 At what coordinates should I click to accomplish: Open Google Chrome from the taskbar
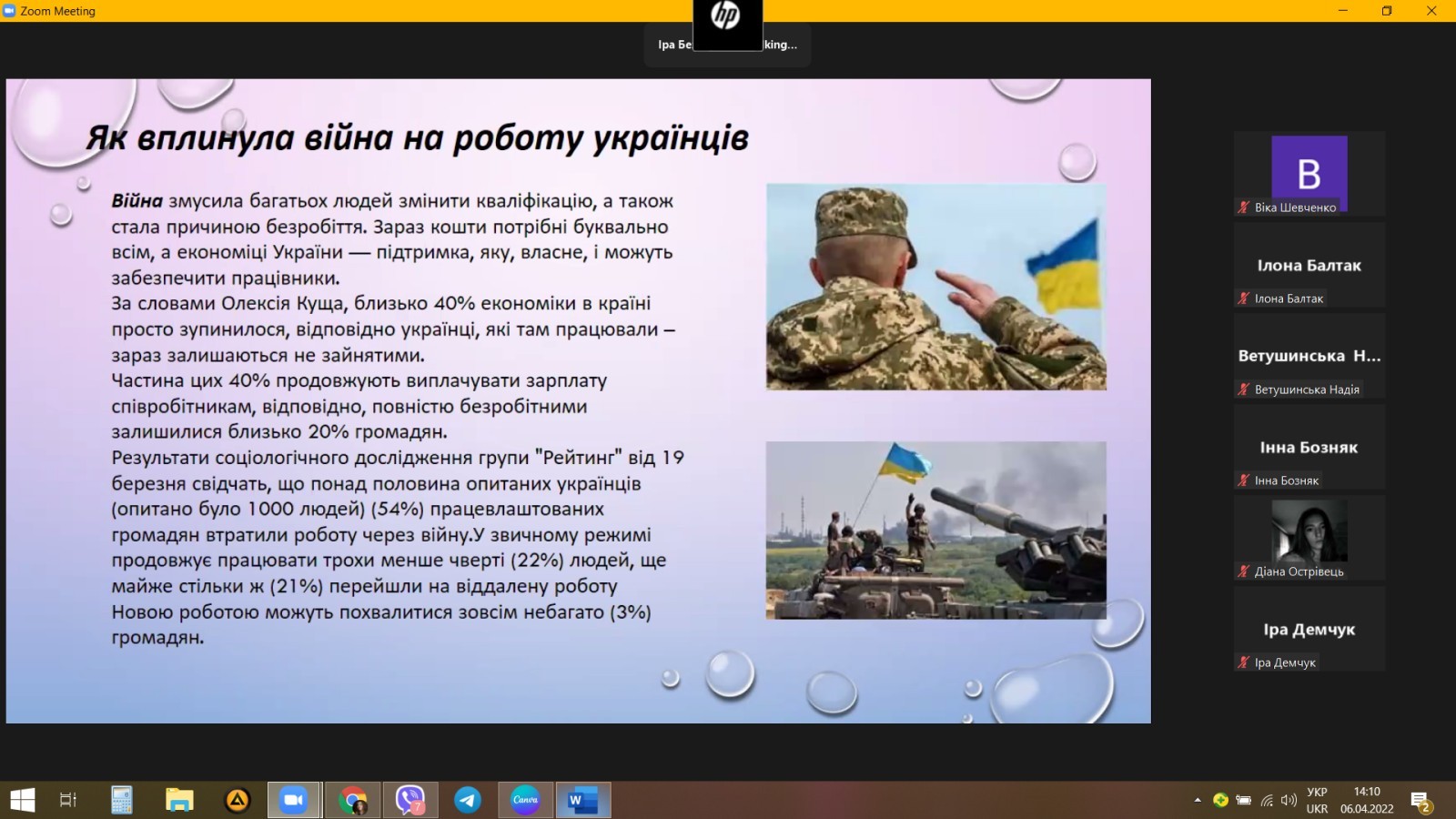(x=353, y=800)
